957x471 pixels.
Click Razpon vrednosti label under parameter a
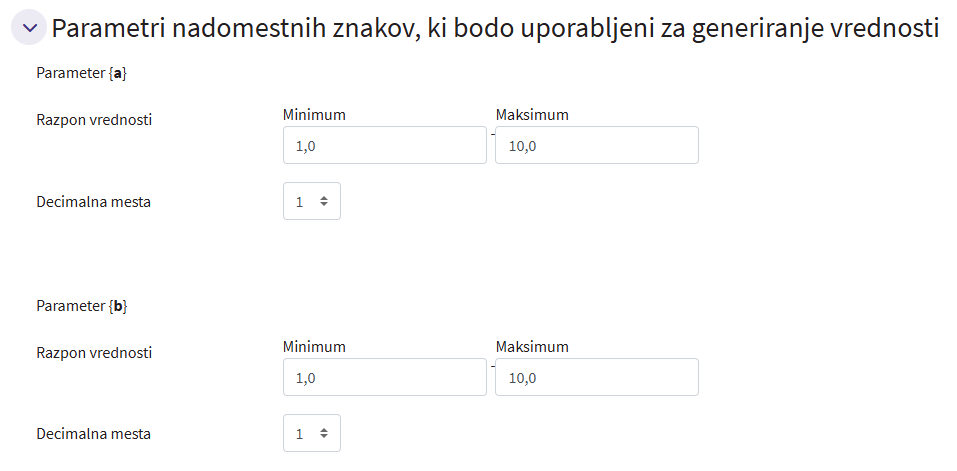click(x=94, y=120)
